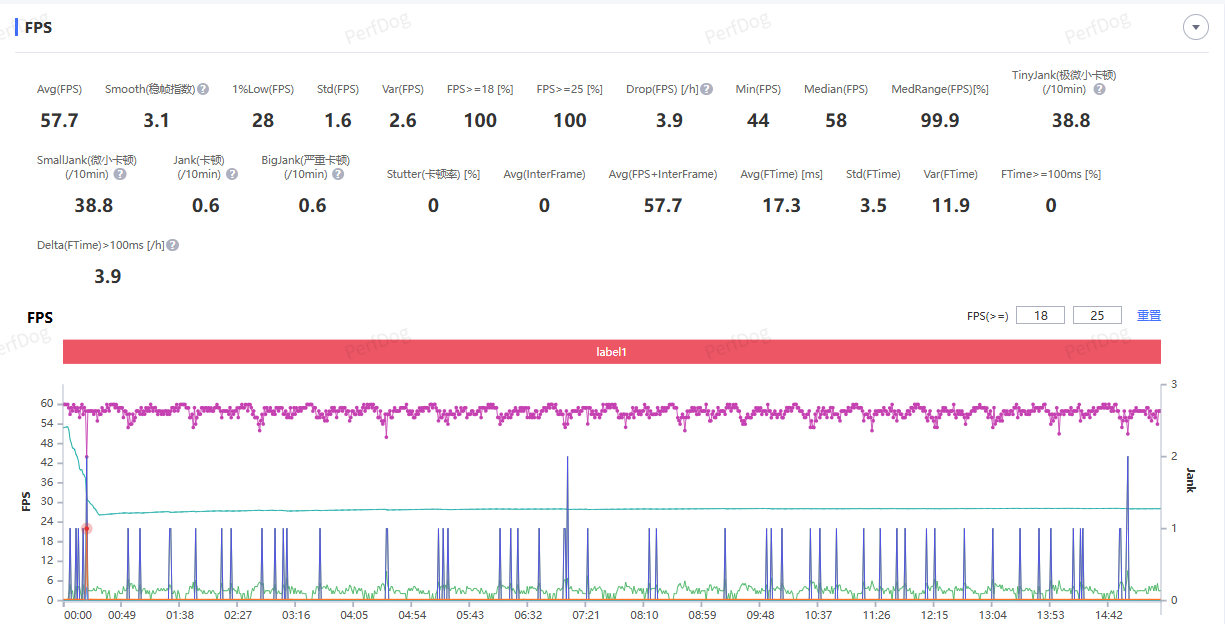Open the TinyJank(极微小卡顿) help tooltip icon

1099,89
